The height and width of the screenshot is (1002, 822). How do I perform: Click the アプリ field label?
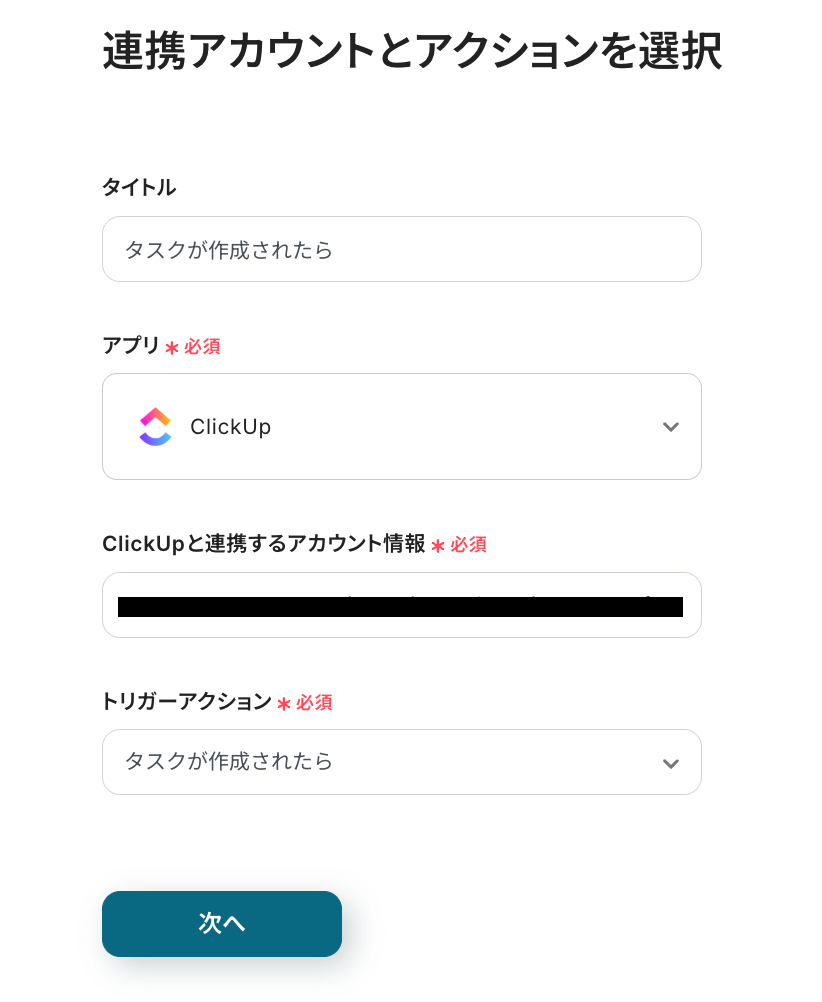tap(130, 346)
